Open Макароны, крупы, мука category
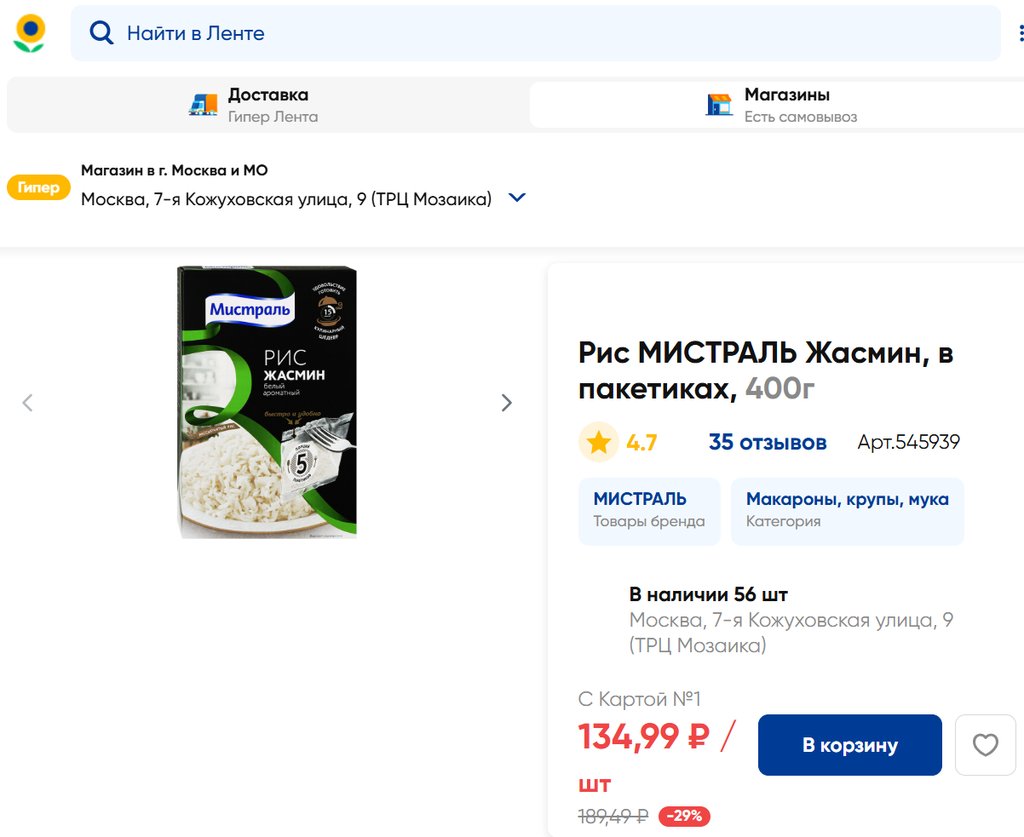 coord(847,509)
